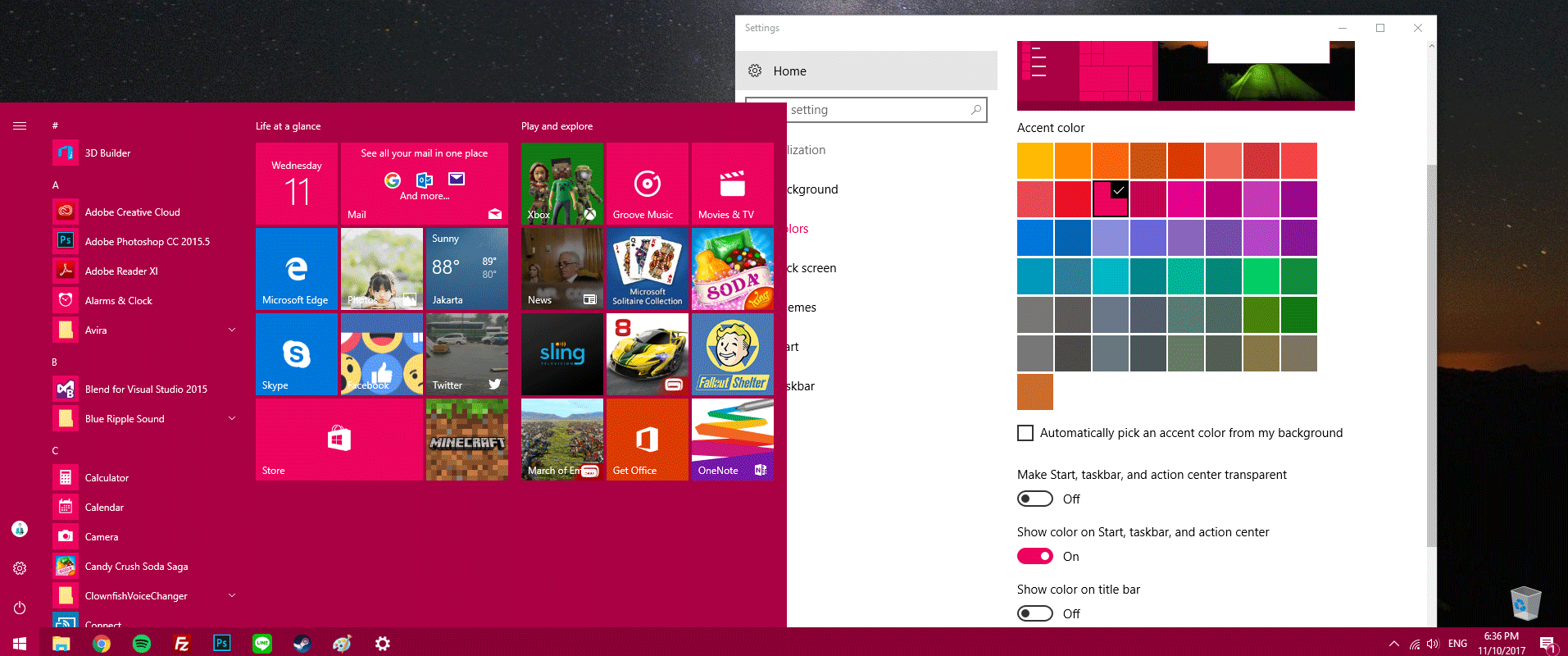Viewport: 1568px width, 656px height.
Task: Toggle Show color on title bar
Action: point(1035,613)
